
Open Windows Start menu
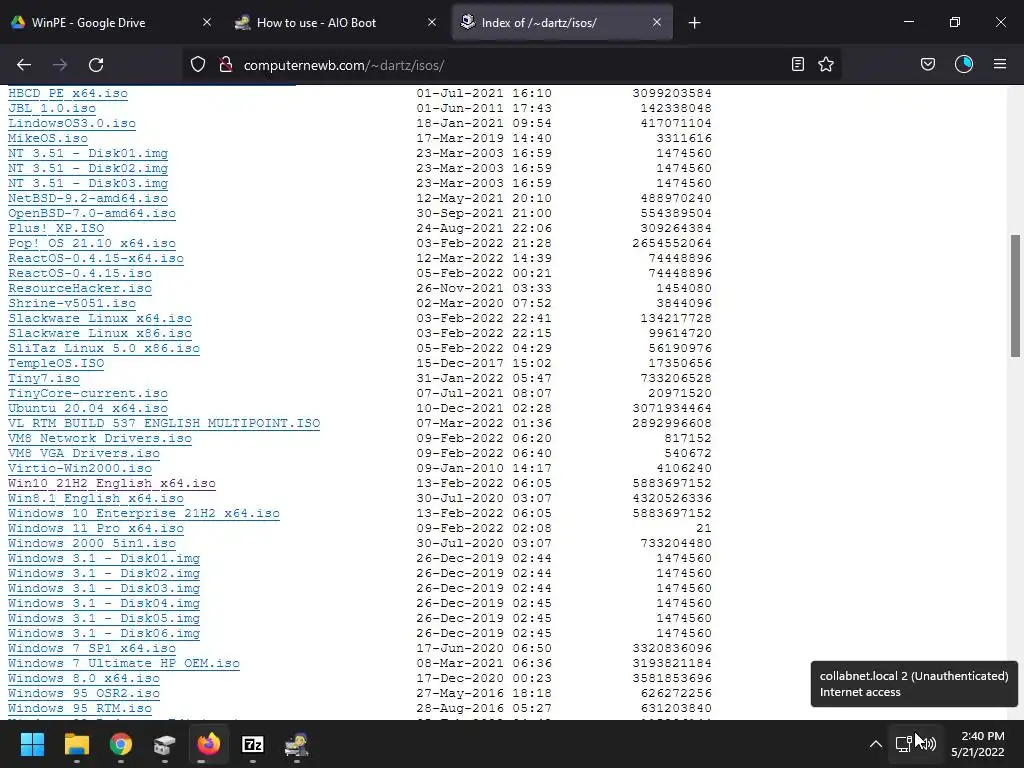click(32, 744)
